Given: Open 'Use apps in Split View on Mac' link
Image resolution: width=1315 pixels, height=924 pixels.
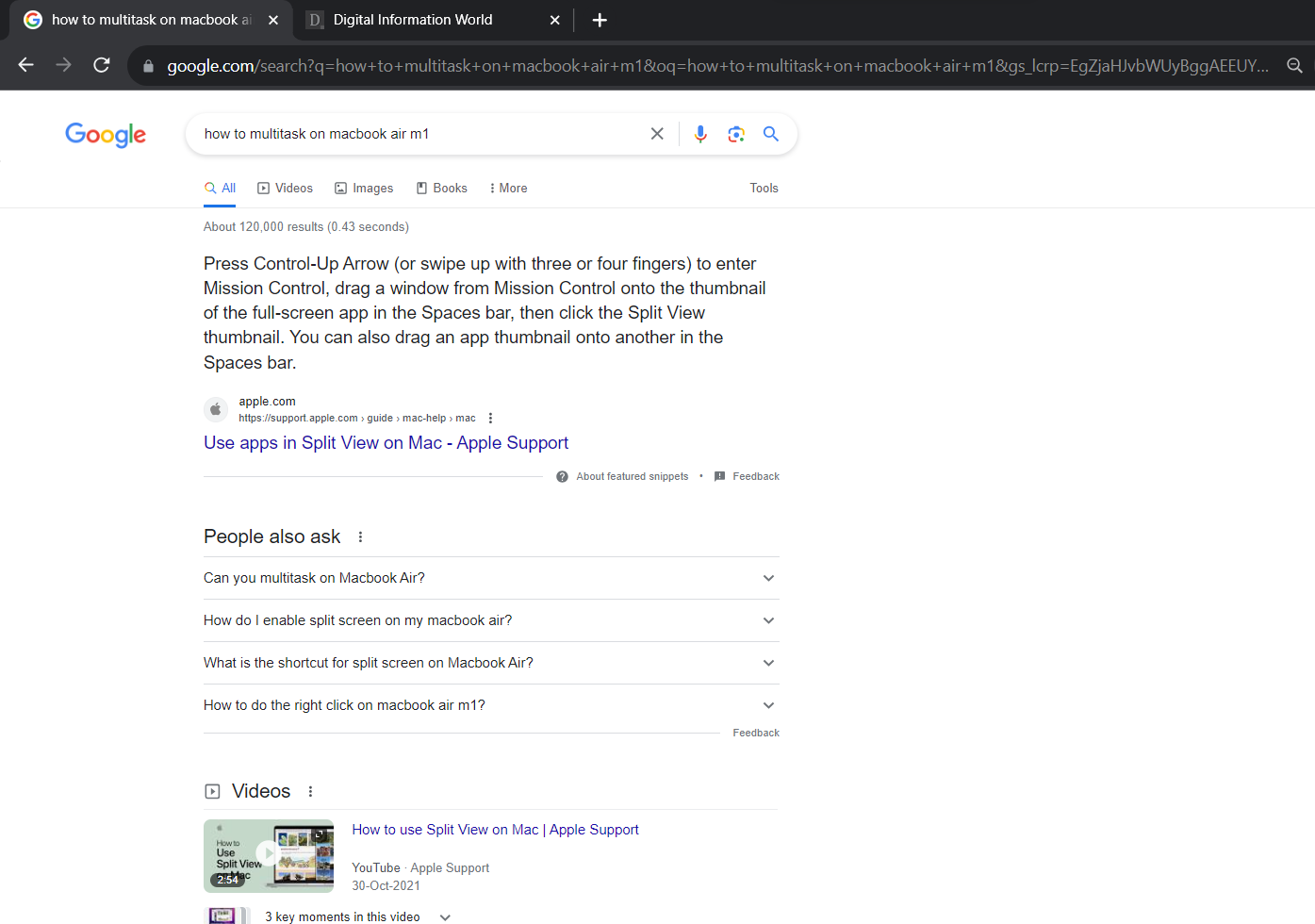Looking at the screenshot, I should [x=386, y=443].
